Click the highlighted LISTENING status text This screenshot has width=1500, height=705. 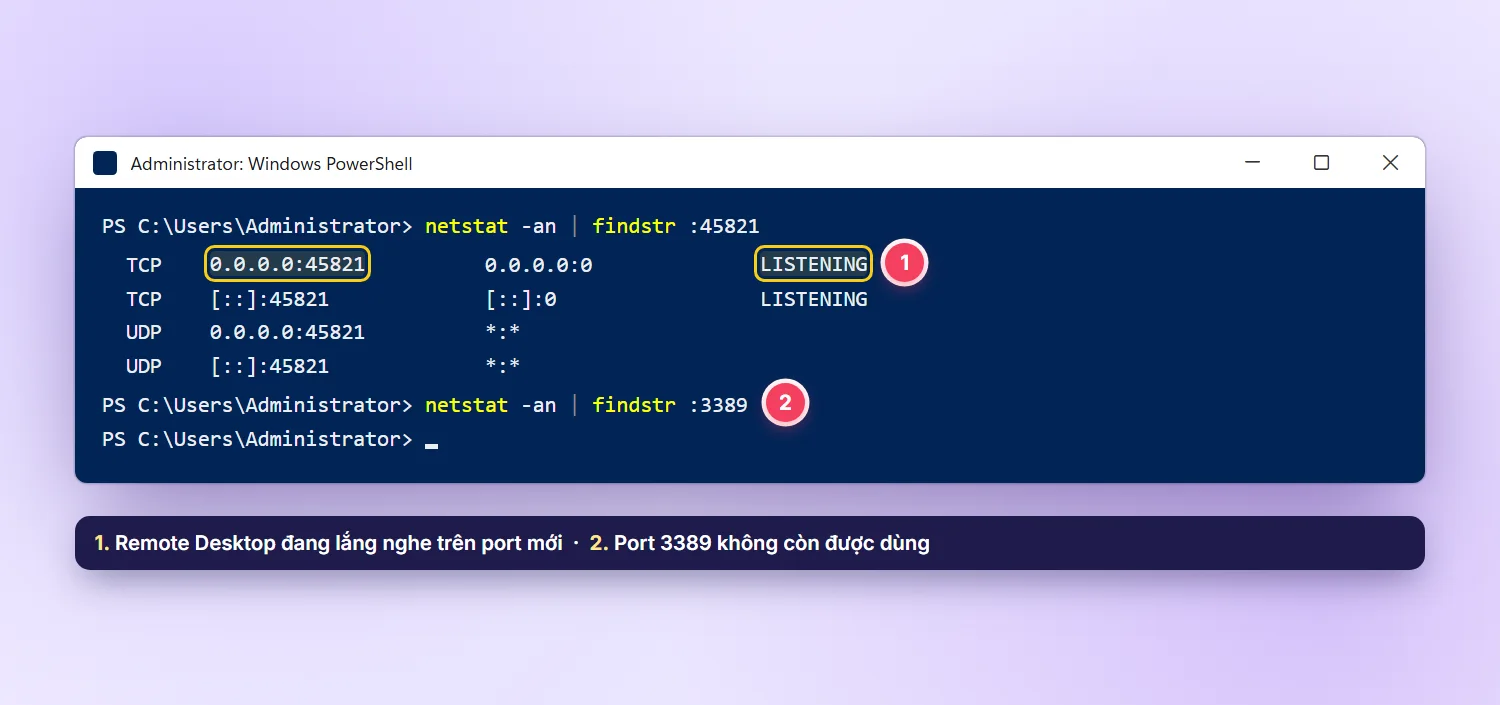813,264
